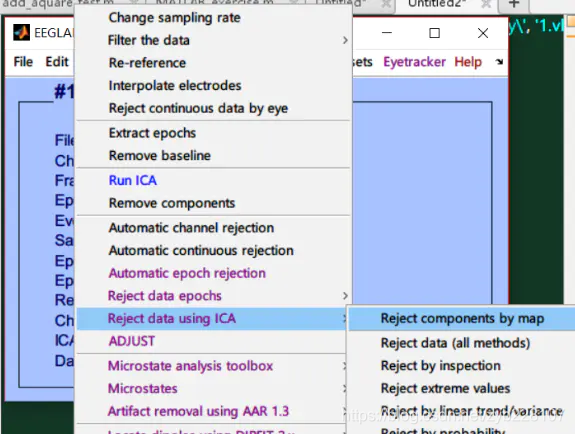This screenshot has width=575, height=434.
Task: Expand the Microstates submenu
Action: tap(212, 389)
